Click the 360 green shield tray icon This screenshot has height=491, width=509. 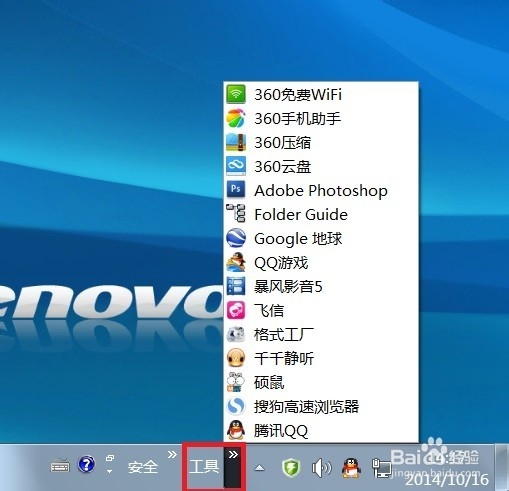(x=291, y=467)
